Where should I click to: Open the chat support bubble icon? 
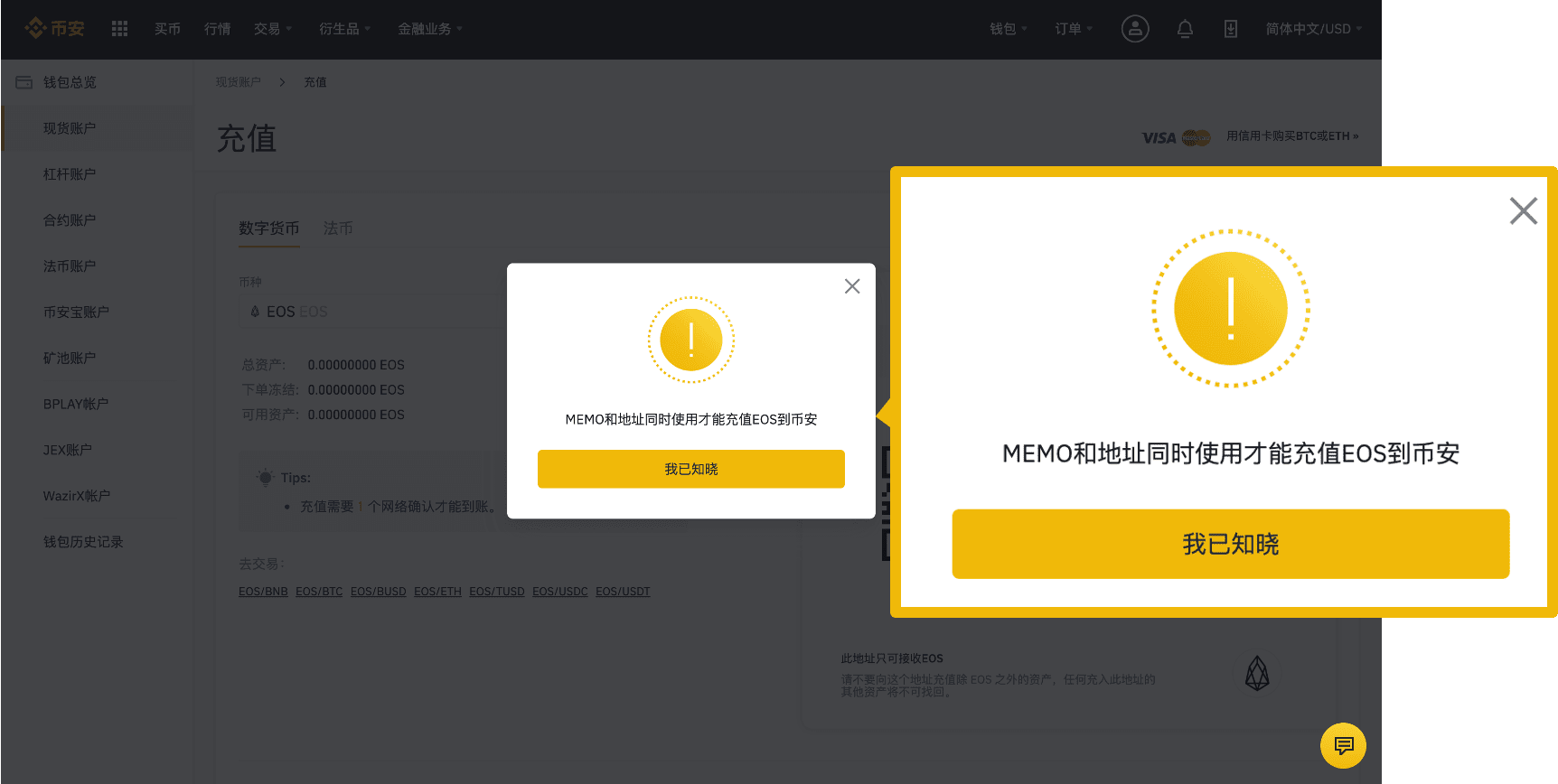click(1343, 746)
